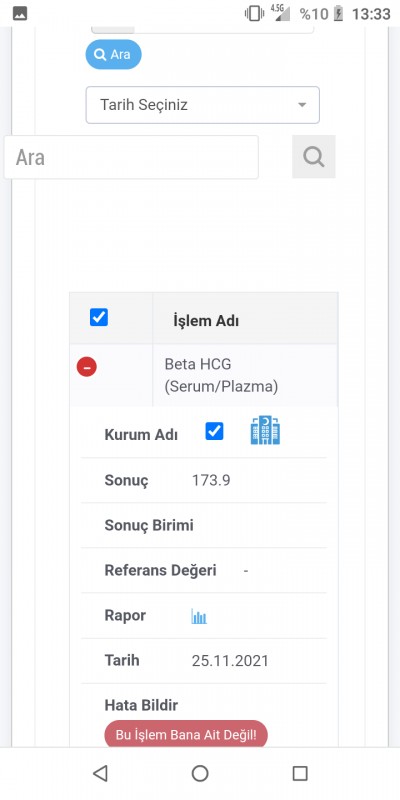Tap the recent apps square icon
This screenshot has width=400, height=800.
tap(300, 773)
